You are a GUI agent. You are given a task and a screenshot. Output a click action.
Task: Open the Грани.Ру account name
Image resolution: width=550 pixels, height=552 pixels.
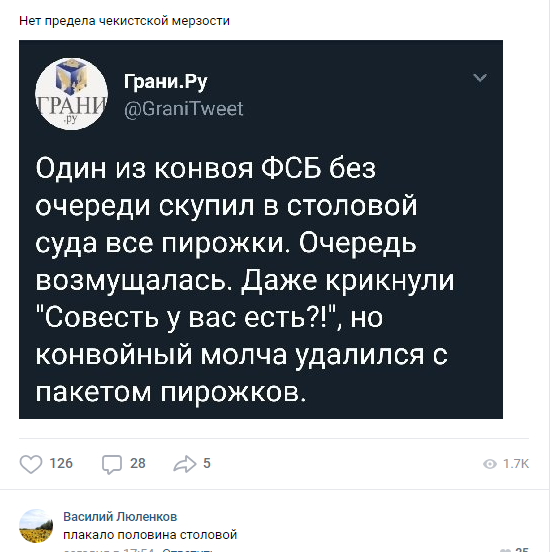[165, 82]
